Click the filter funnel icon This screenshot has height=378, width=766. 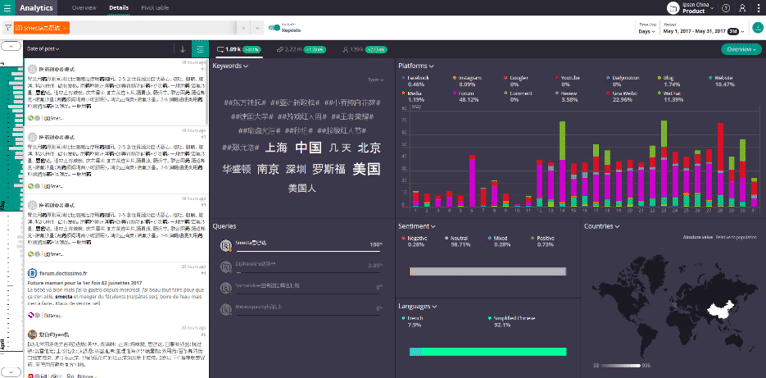(8, 28)
